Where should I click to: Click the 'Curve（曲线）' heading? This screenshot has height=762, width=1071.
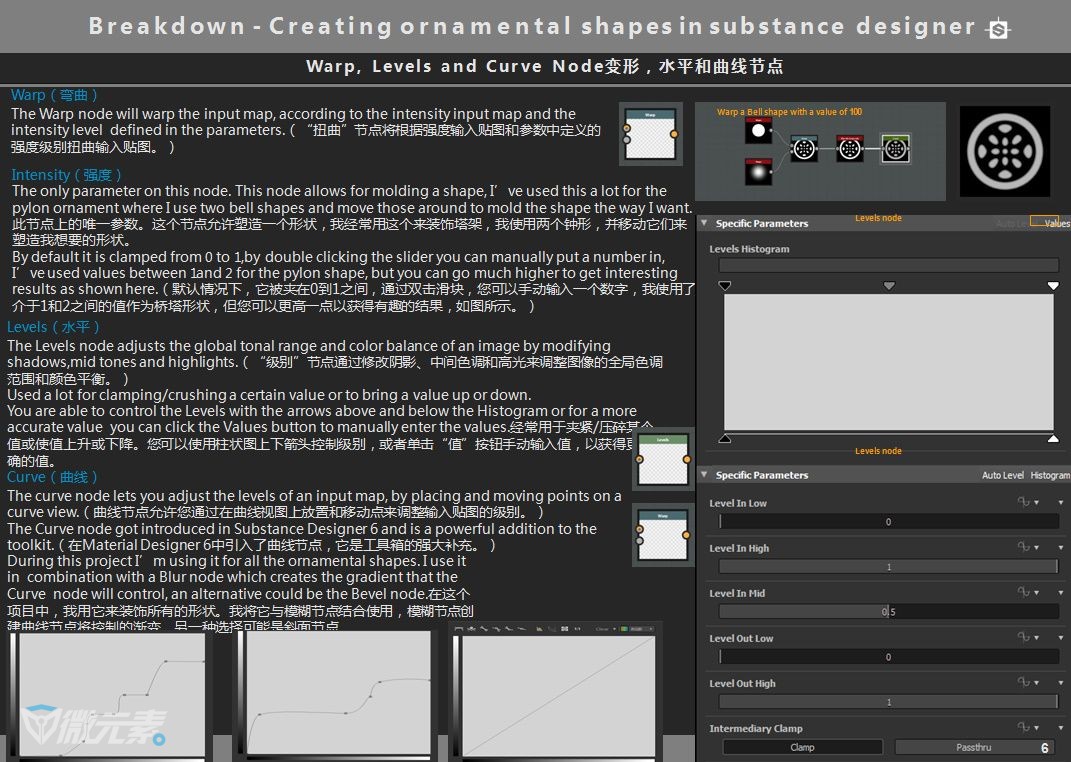(52, 477)
